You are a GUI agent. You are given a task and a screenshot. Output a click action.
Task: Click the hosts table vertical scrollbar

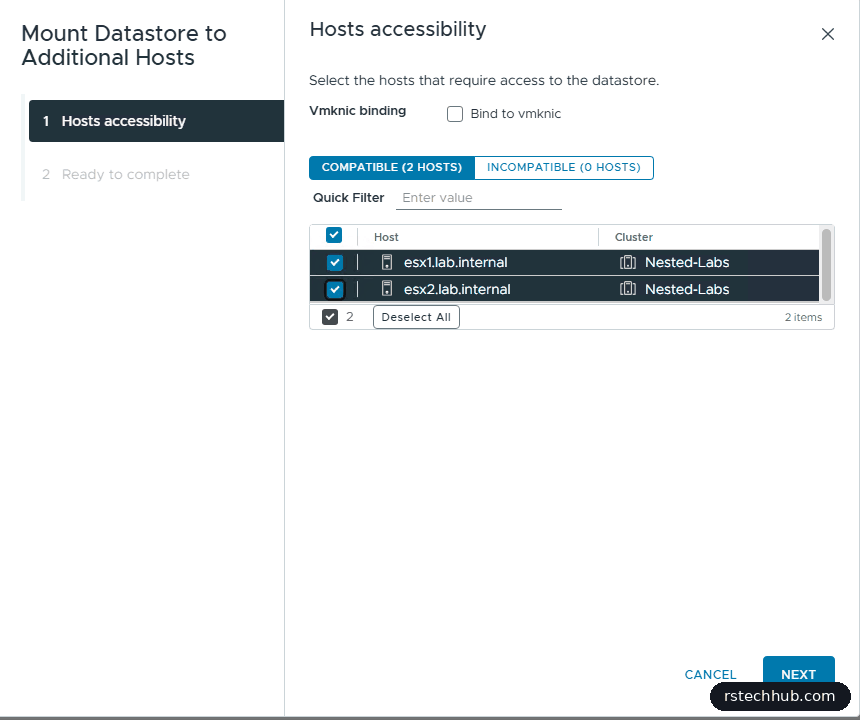826,265
